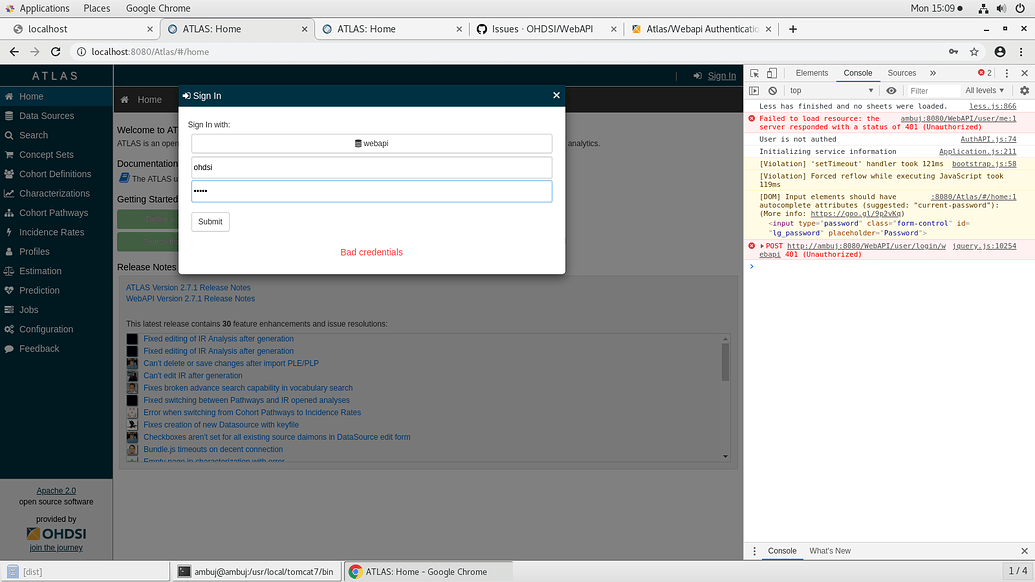
Task: Create a live expression with the eye icon
Action: click(x=891, y=90)
